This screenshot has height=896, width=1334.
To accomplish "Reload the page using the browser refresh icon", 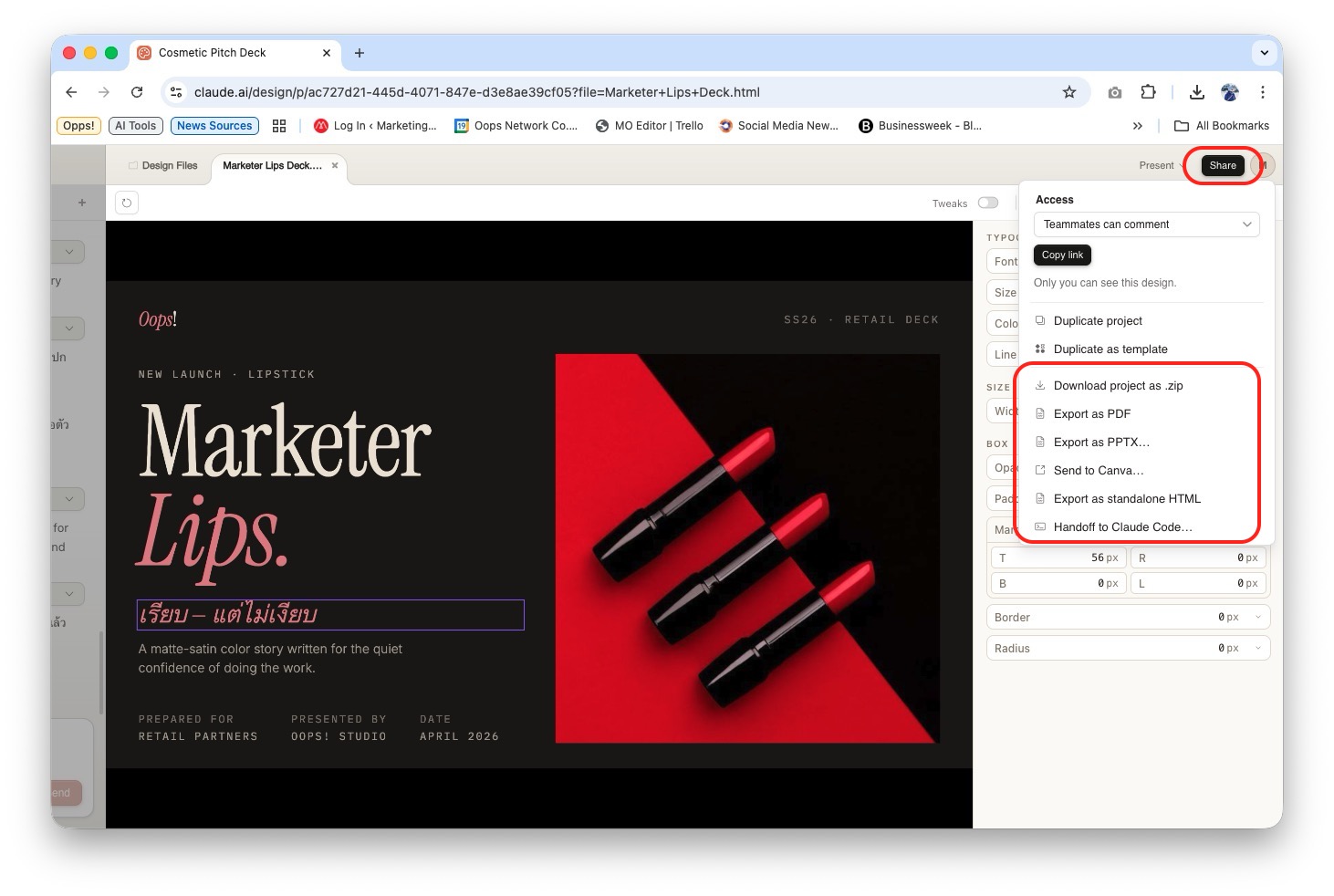I will coord(137,92).
